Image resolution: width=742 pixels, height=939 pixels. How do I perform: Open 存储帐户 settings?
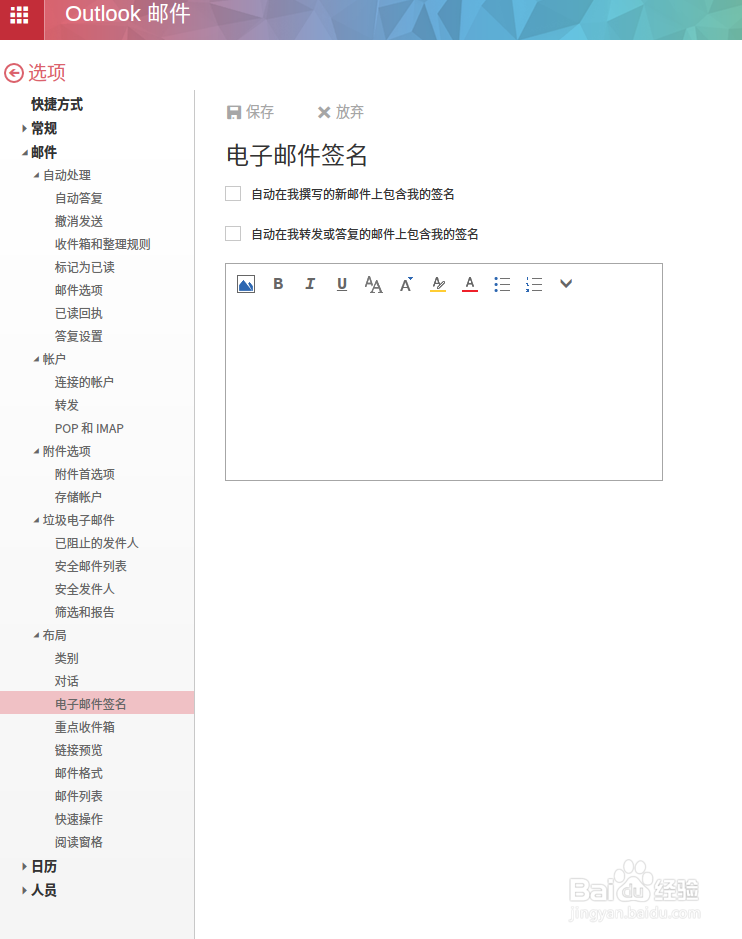78,497
